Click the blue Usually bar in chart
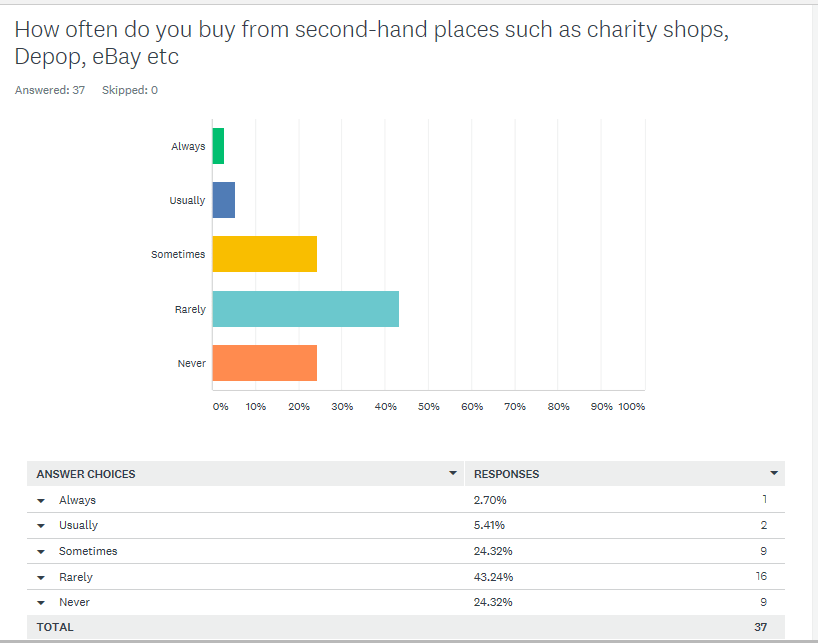Screen dimensions: 818x643 [x=224, y=200]
